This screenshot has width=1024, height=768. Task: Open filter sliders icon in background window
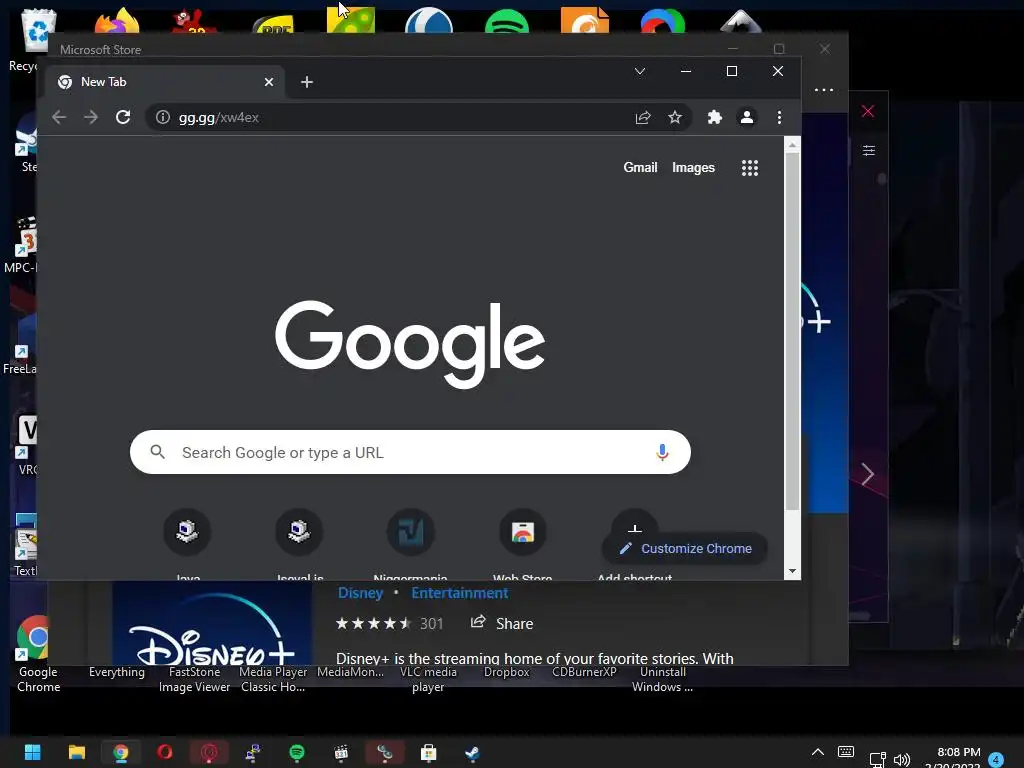pyautogui.click(x=869, y=151)
